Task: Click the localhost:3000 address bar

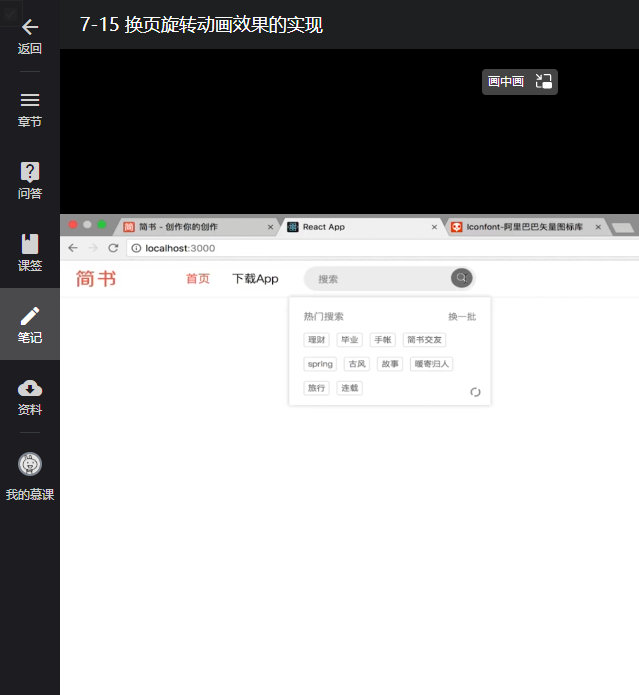Action: pyautogui.click(x=382, y=248)
